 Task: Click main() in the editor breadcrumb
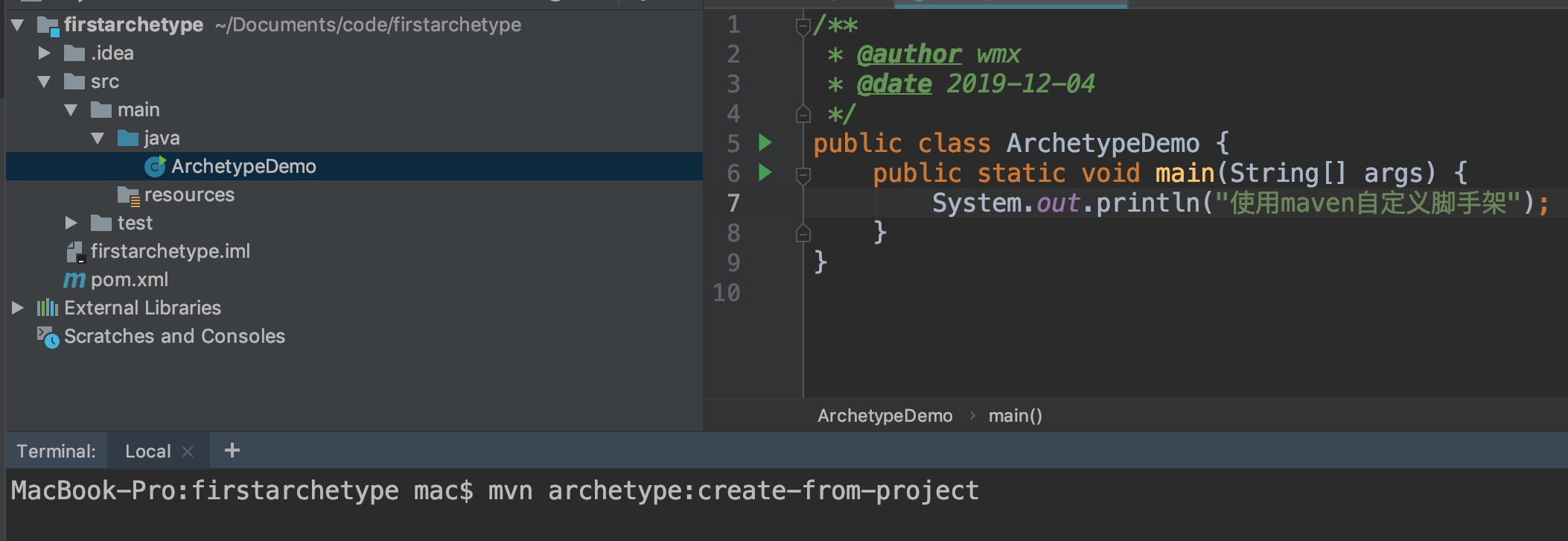click(x=1015, y=416)
